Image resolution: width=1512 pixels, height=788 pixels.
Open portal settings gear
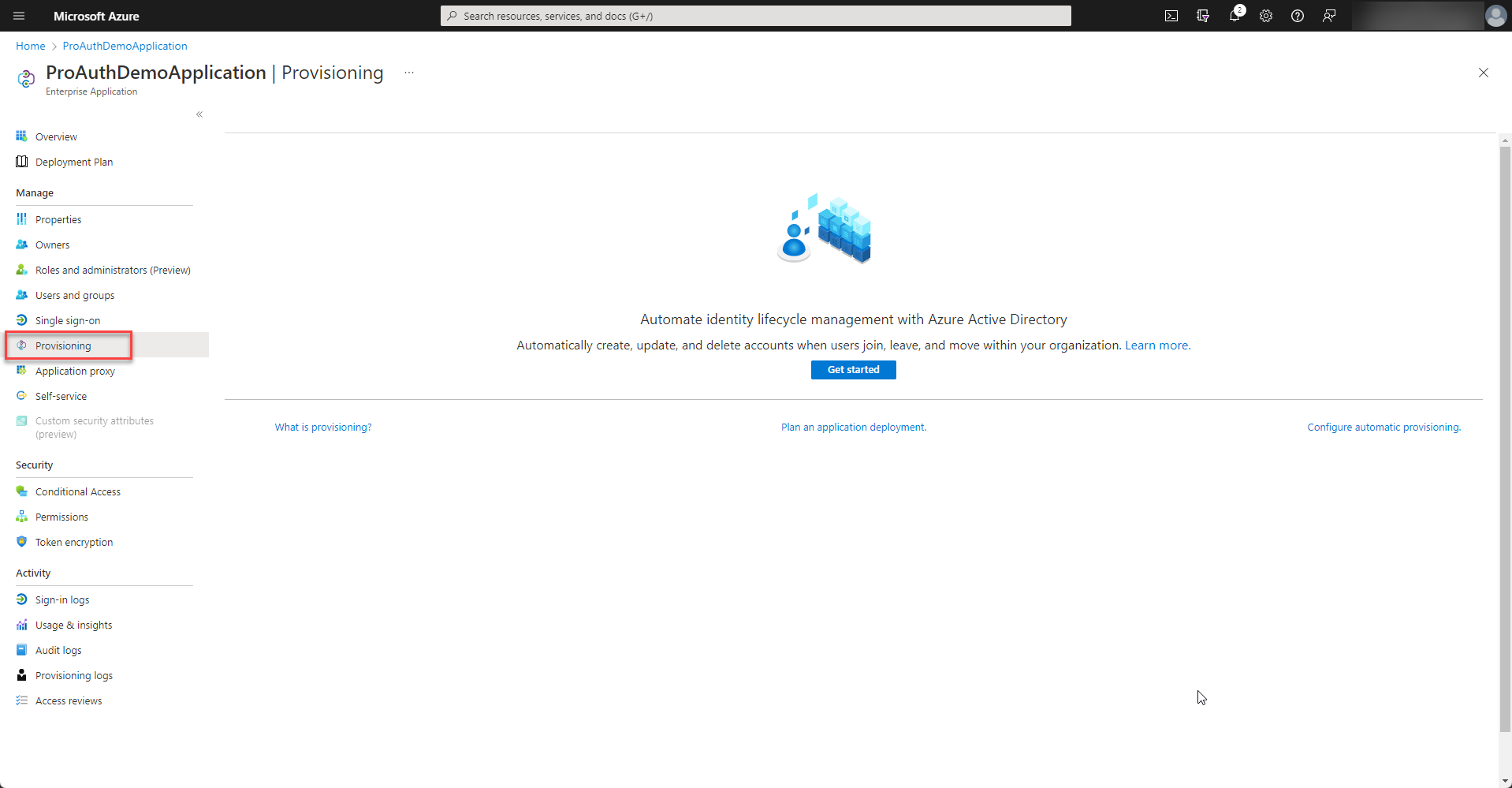click(x=1266, y=16)
